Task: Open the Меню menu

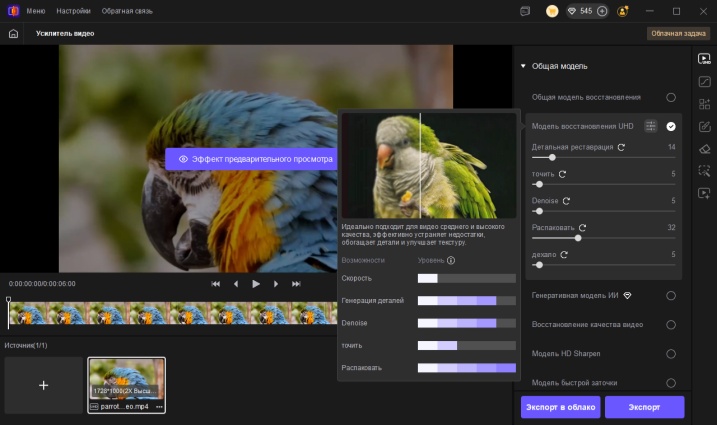Action: (36, 11)
